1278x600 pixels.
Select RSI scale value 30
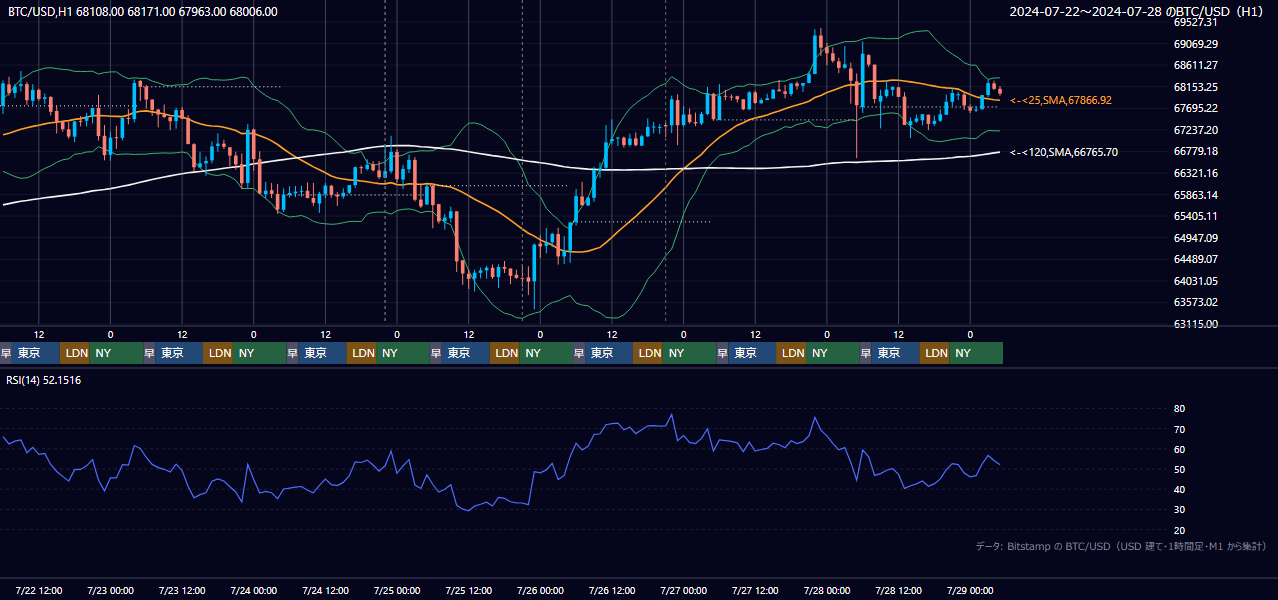click(1179, 510)
